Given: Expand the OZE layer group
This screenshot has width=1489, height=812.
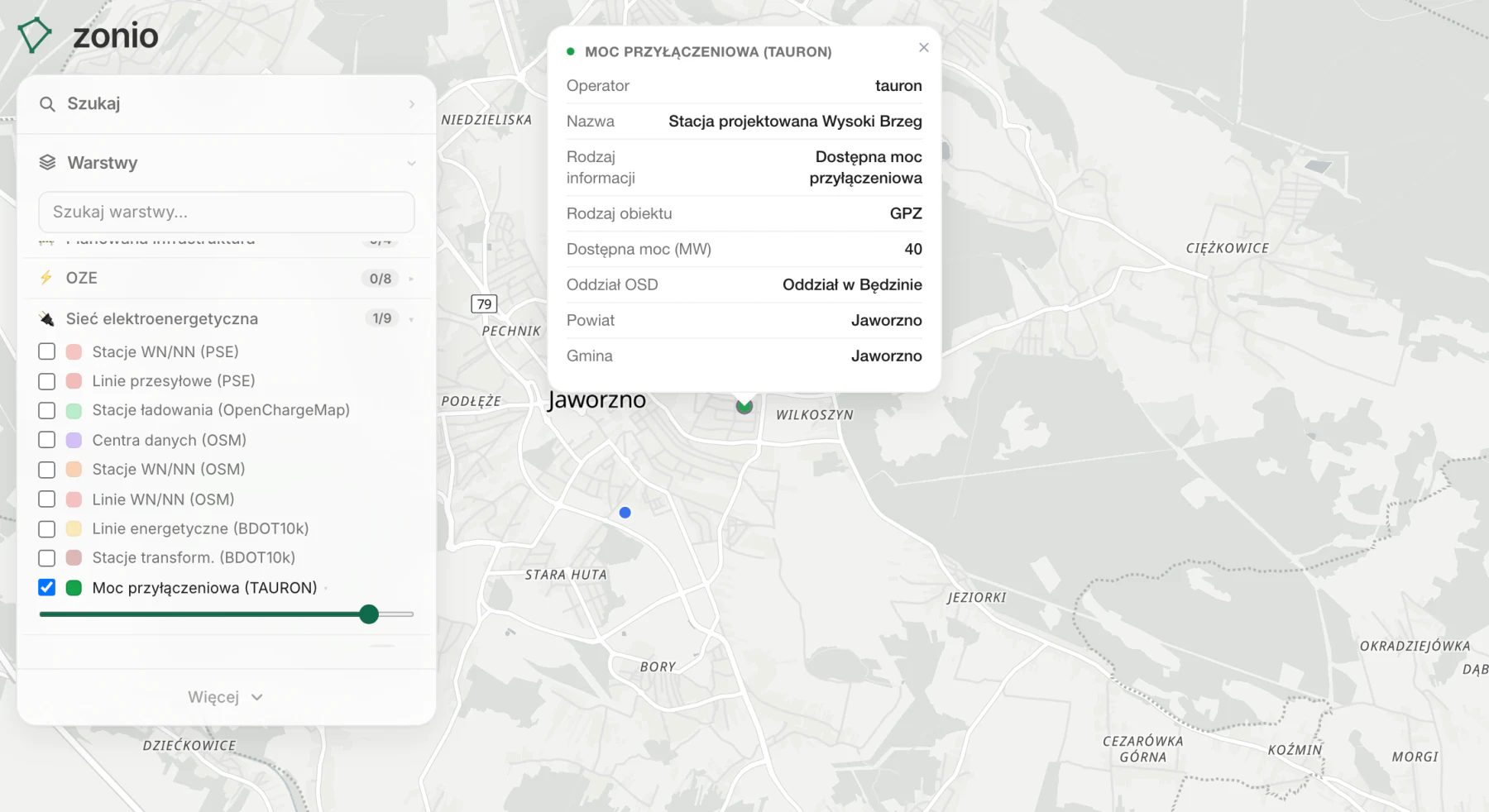Looking at the screenshot, I should [x=411, y=279].
